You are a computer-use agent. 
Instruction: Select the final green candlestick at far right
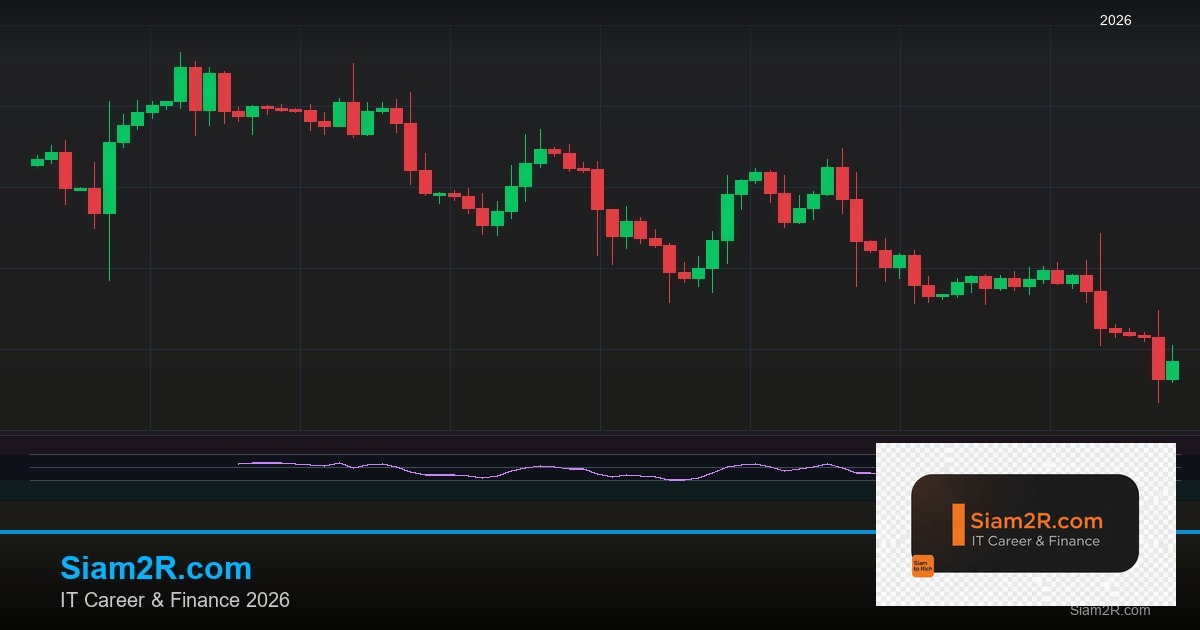[x=1172, y=370]
